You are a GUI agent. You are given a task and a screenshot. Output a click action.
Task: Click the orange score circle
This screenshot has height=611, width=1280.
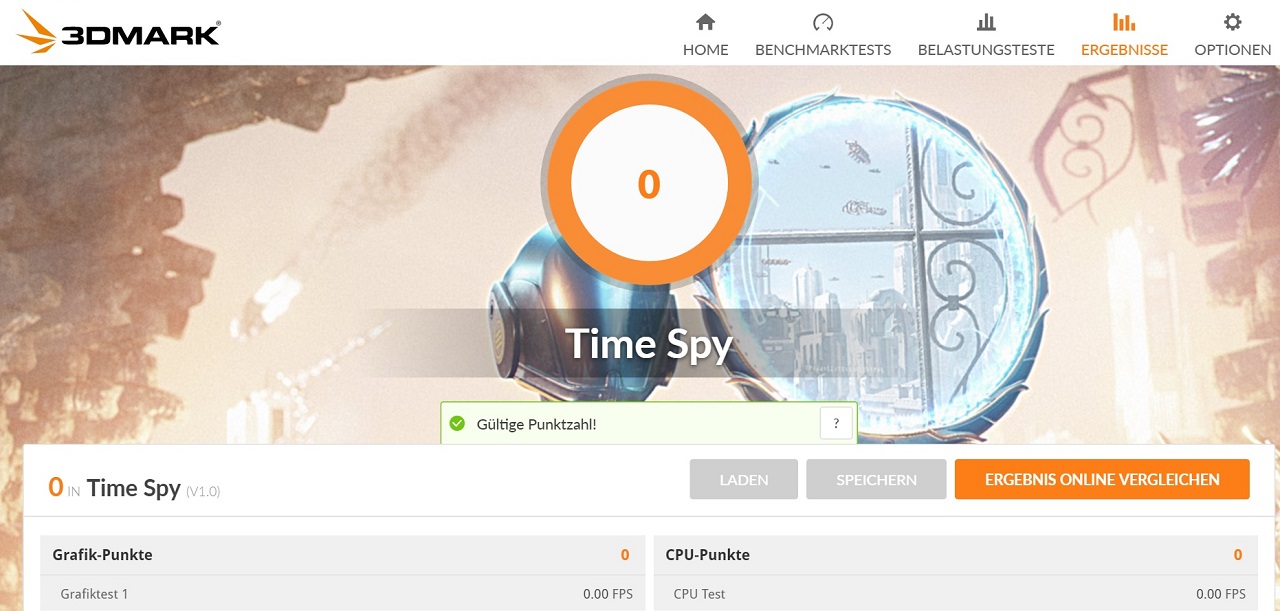click(649, 184)
